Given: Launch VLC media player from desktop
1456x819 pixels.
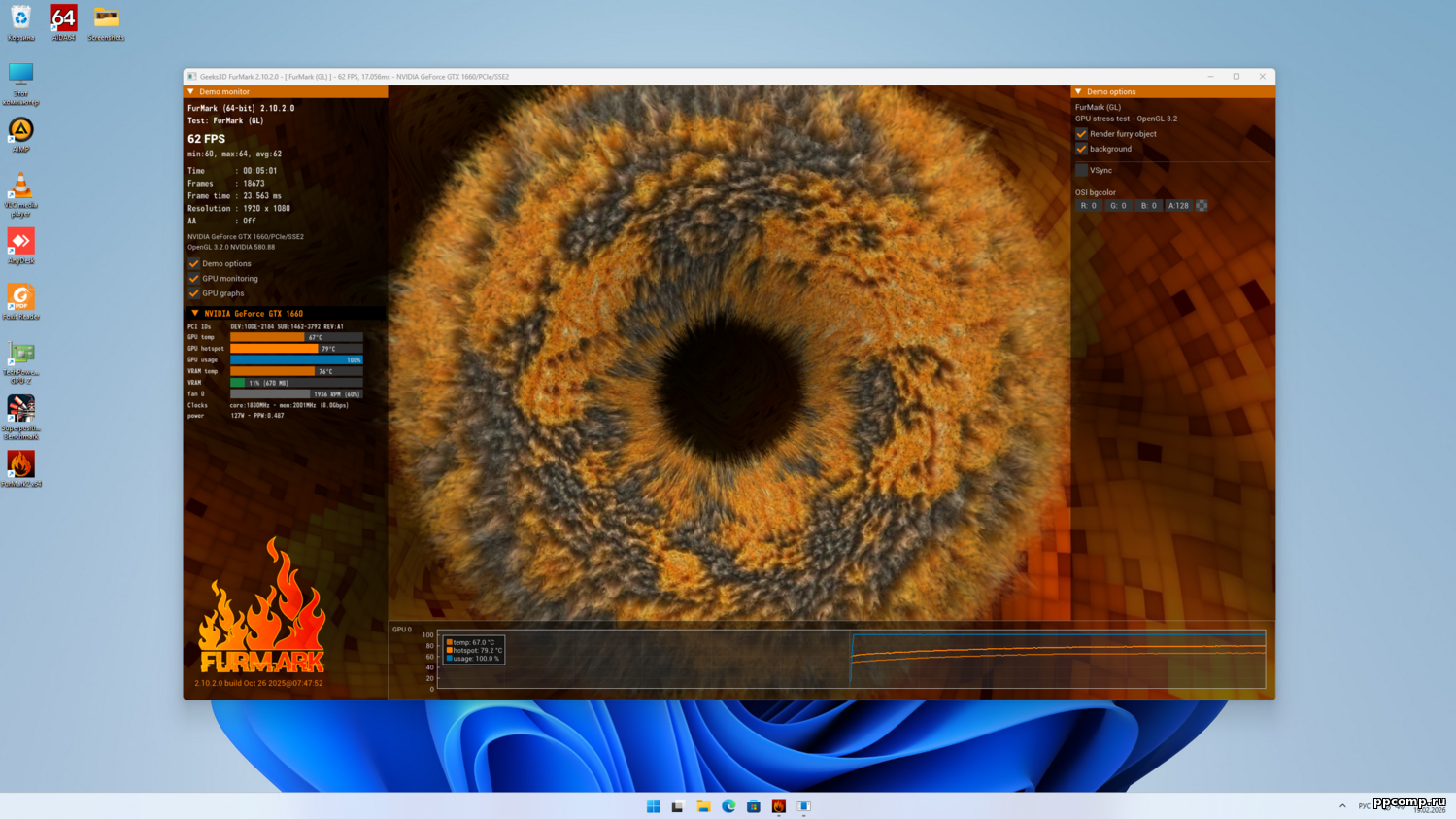Looking at the screenshot, I should pyautogui.click(x=20, y=187).
